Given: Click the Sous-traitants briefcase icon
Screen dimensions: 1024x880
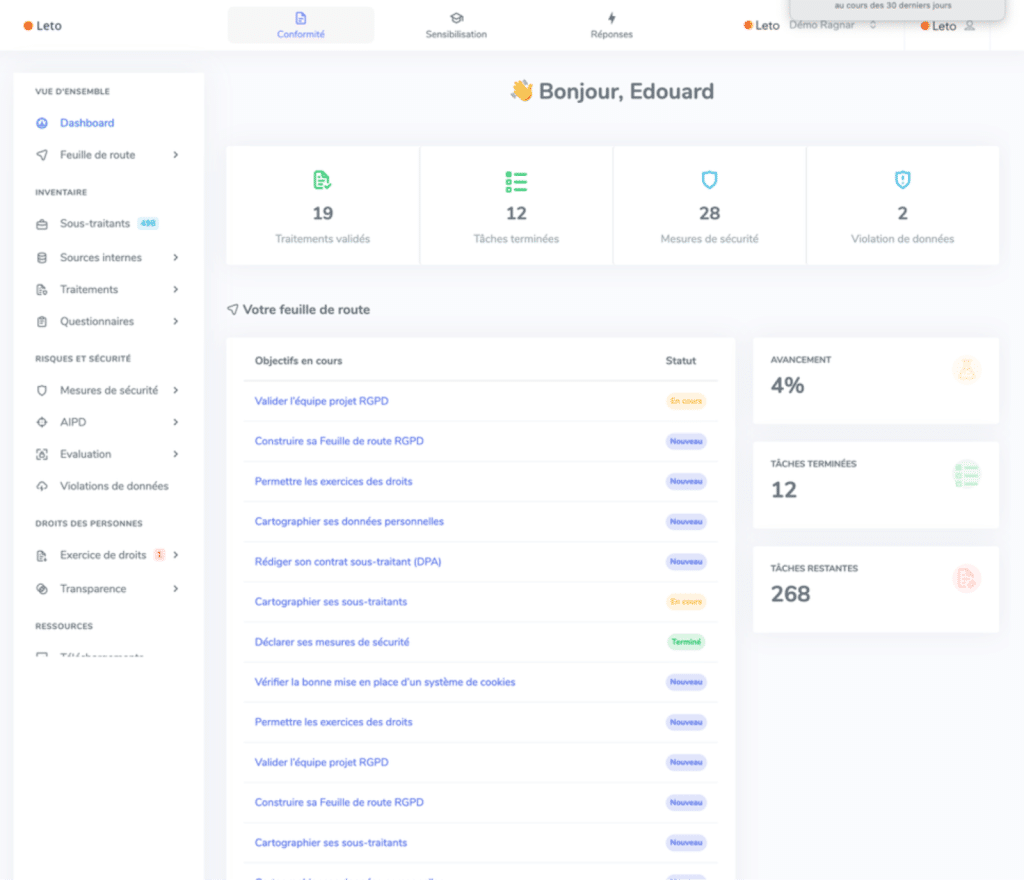Looking at the screenshot, I should (42, 224).
